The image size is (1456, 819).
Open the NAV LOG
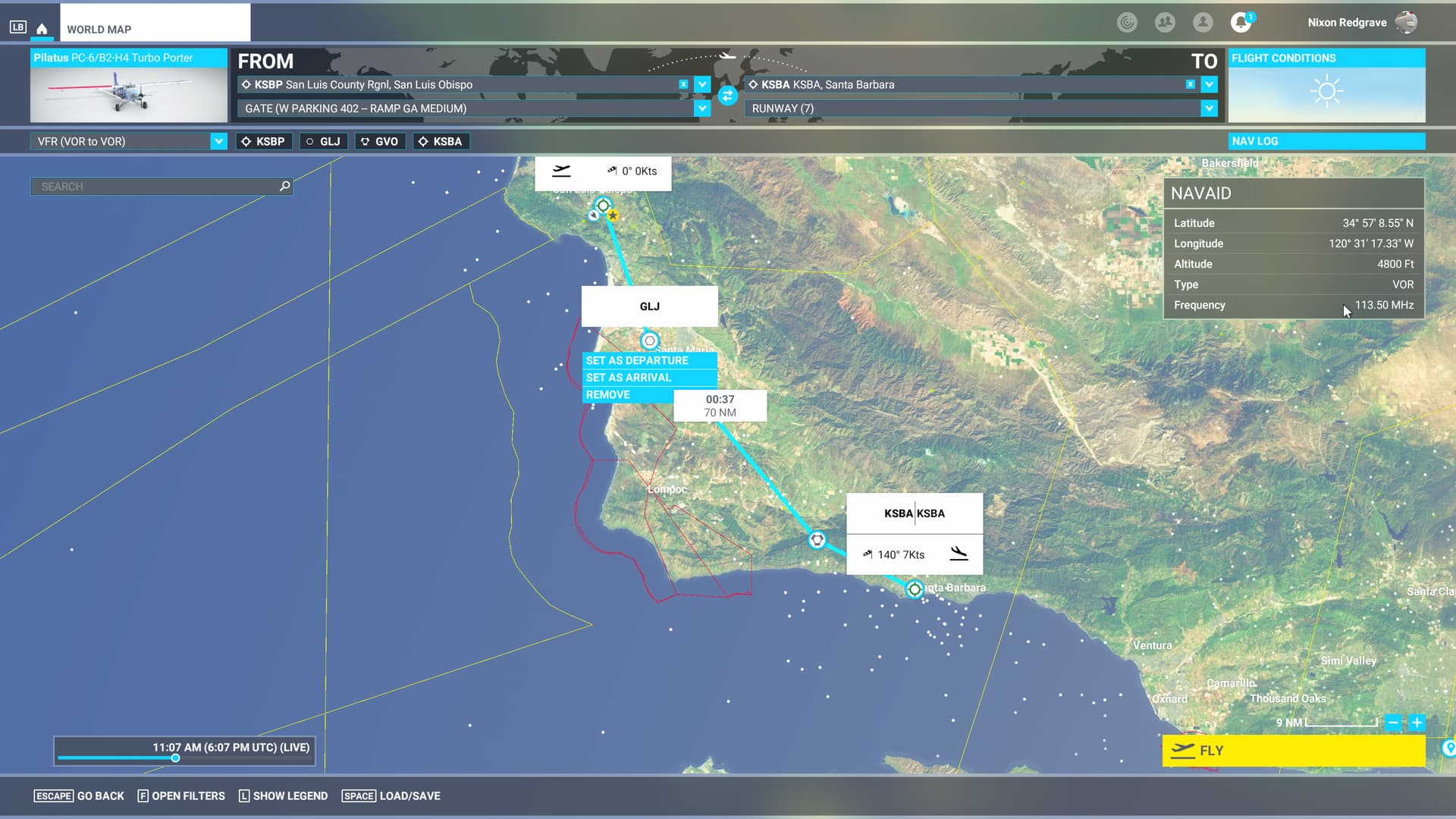tap(1326, 141)
